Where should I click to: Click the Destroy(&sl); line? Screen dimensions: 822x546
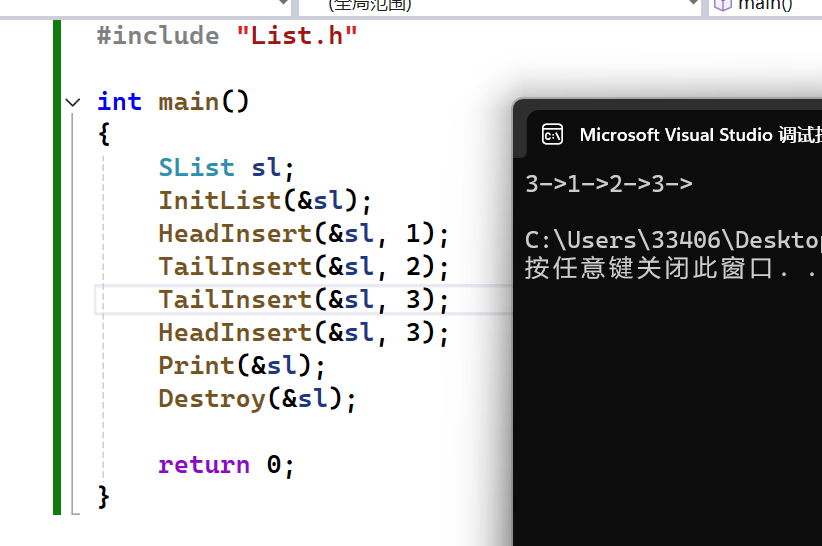[257, 399]
